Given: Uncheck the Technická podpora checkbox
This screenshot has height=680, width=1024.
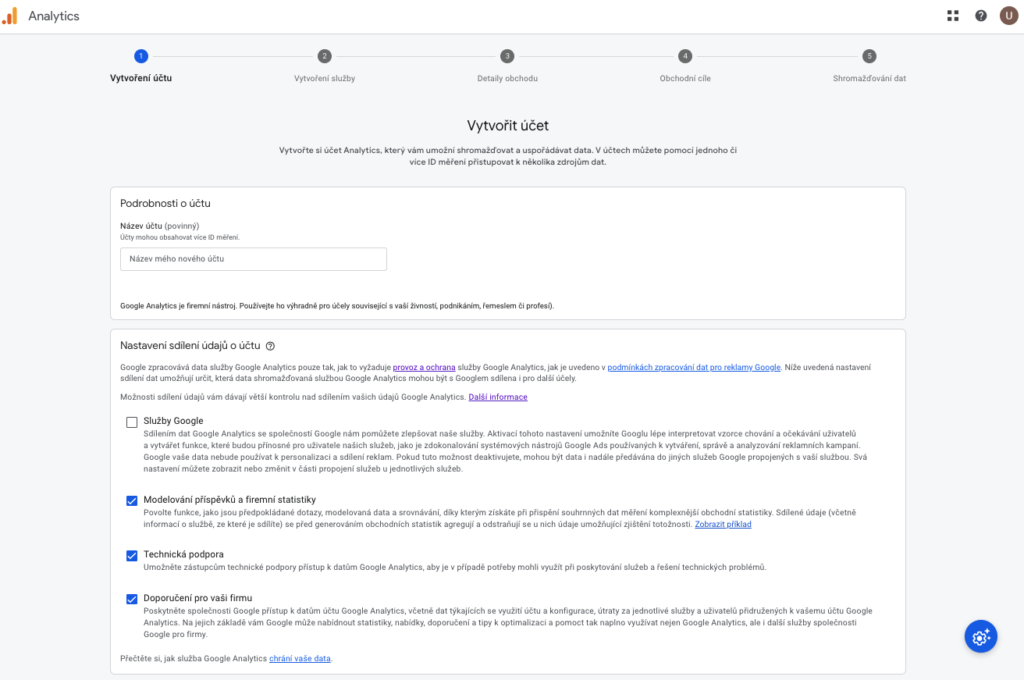Looking at the screenshot, I should pyautogui.click(x=132, y=555).
